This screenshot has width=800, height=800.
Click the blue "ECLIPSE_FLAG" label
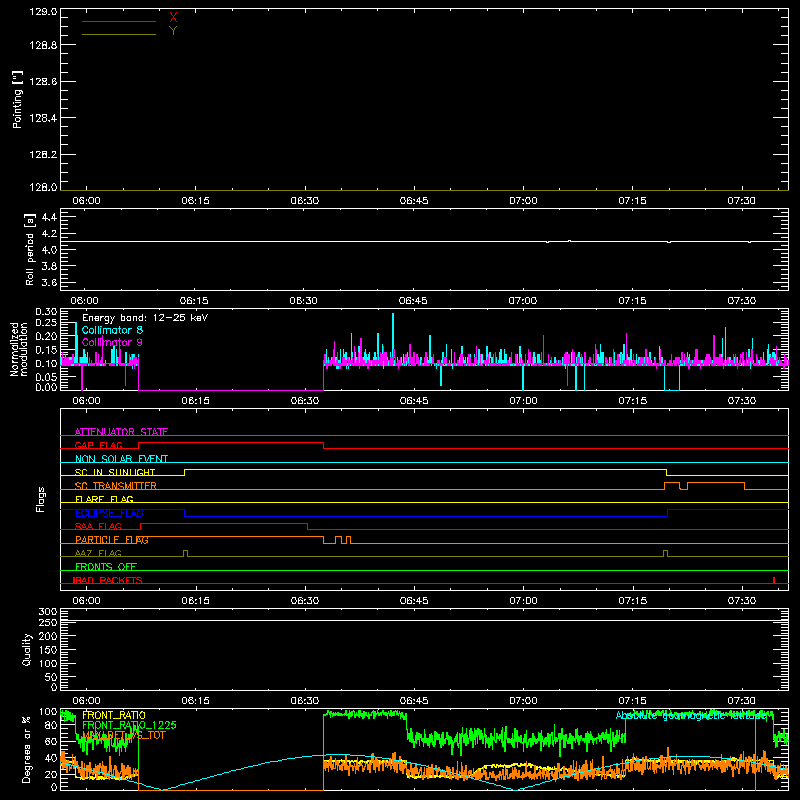pos(109,513)
